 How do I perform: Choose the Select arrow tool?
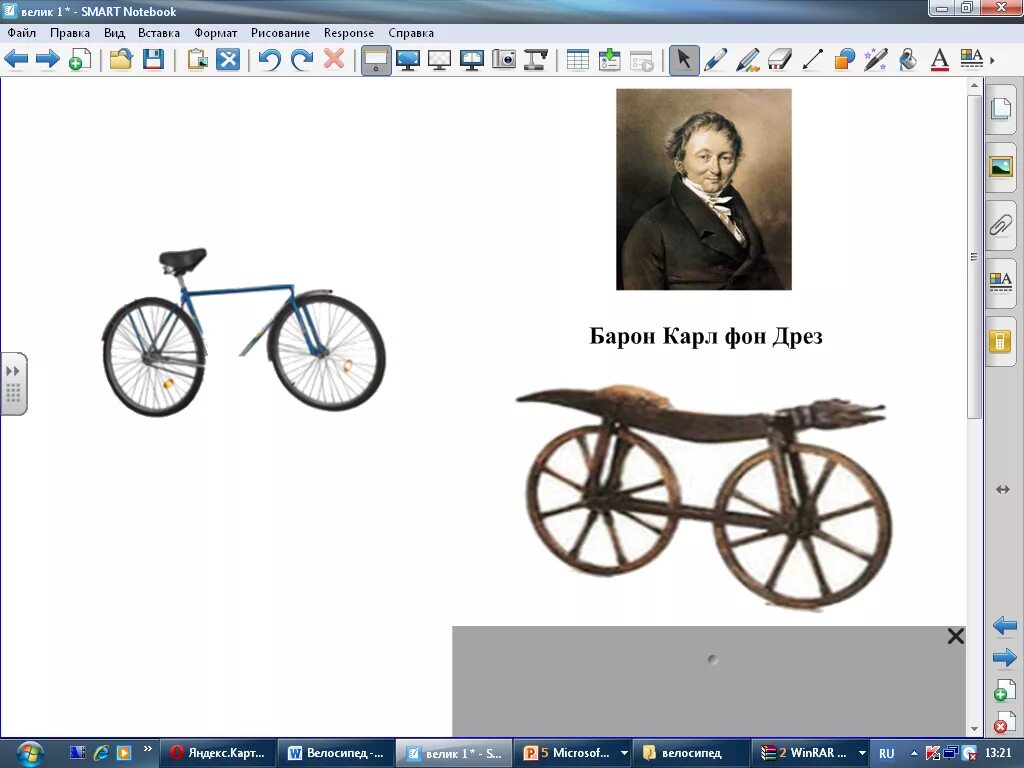click(684, 60)
